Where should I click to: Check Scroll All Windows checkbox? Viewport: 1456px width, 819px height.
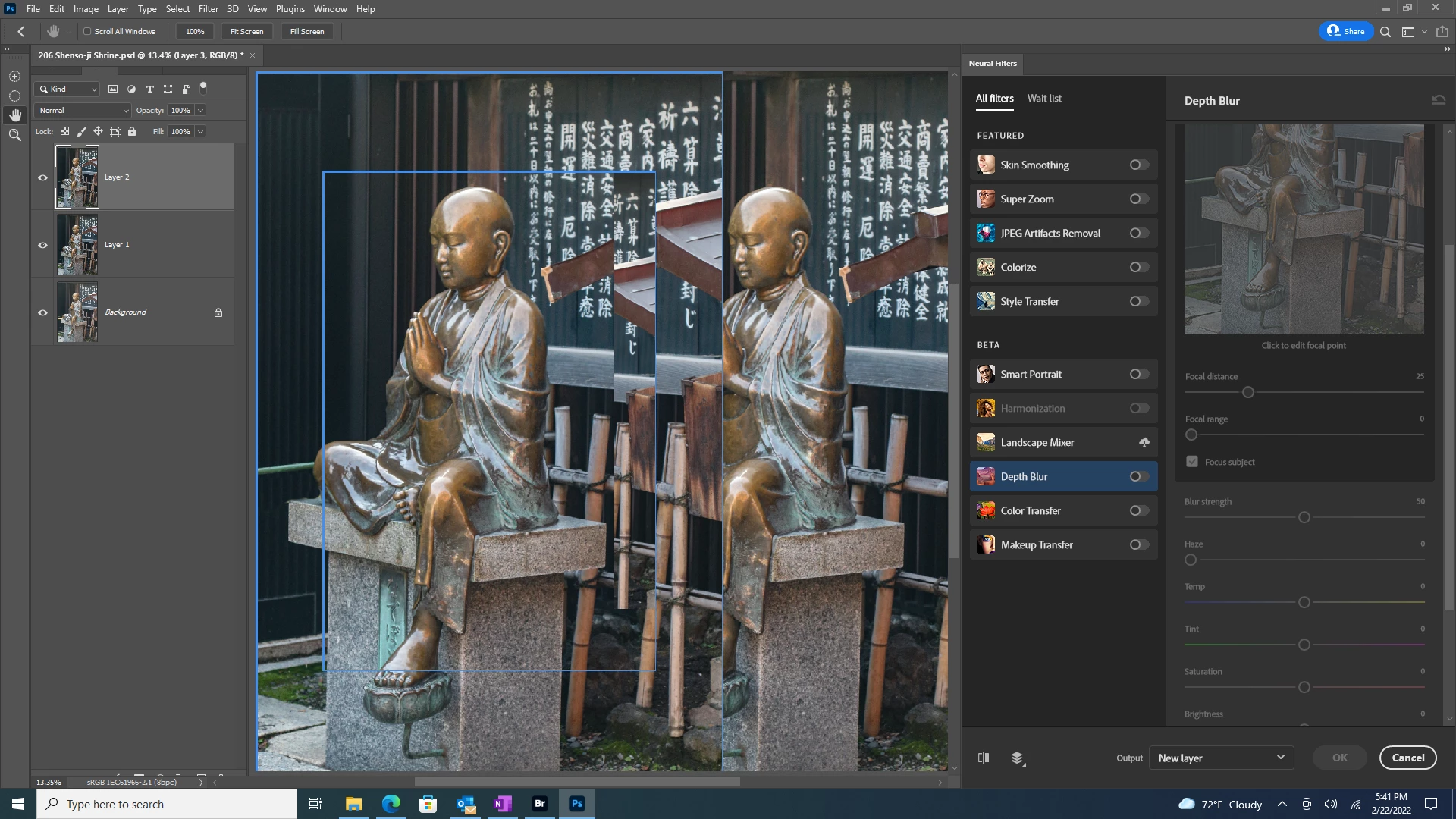(87, 32)
